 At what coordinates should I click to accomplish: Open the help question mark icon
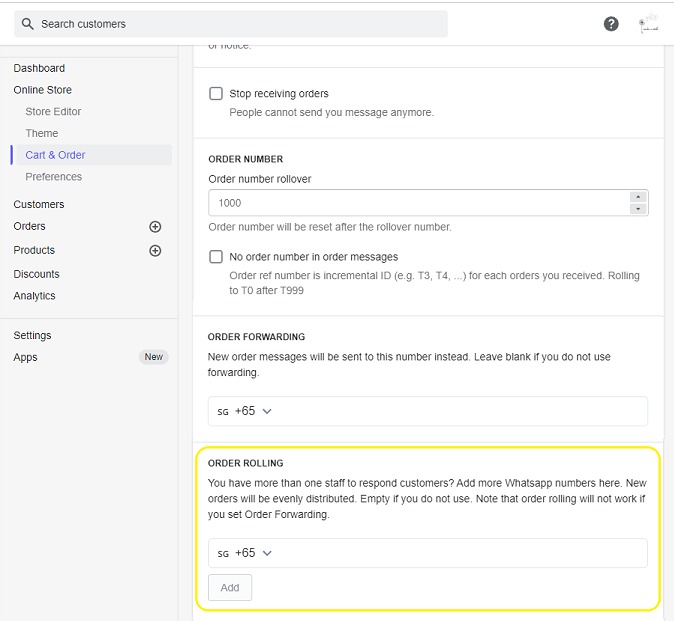coord(611,24)
